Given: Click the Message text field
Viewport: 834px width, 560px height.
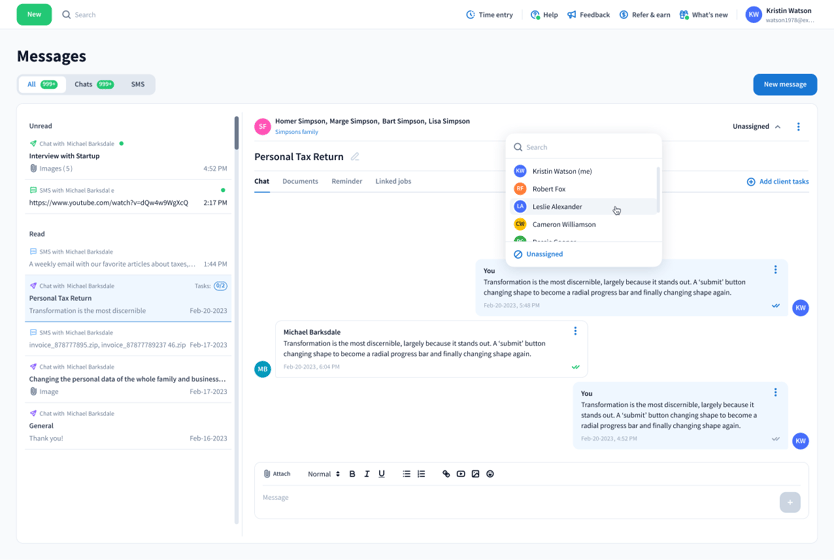Looking at the screenshot, I should pos(519,498).
